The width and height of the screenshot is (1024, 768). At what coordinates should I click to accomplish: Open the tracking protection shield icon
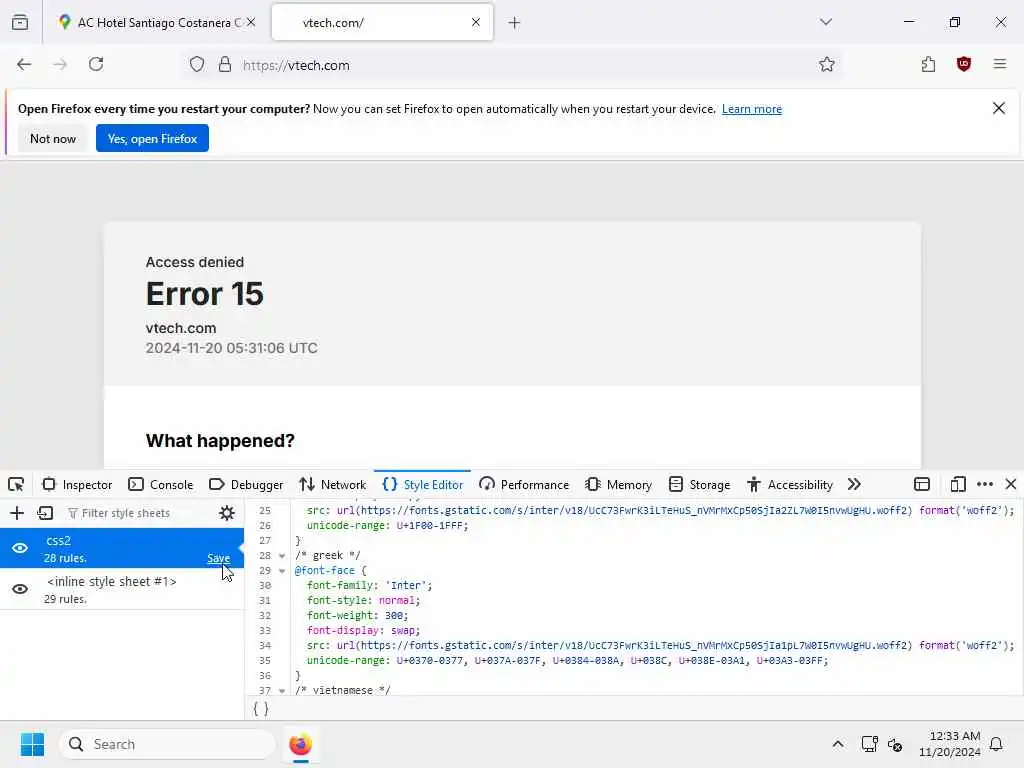197,65
